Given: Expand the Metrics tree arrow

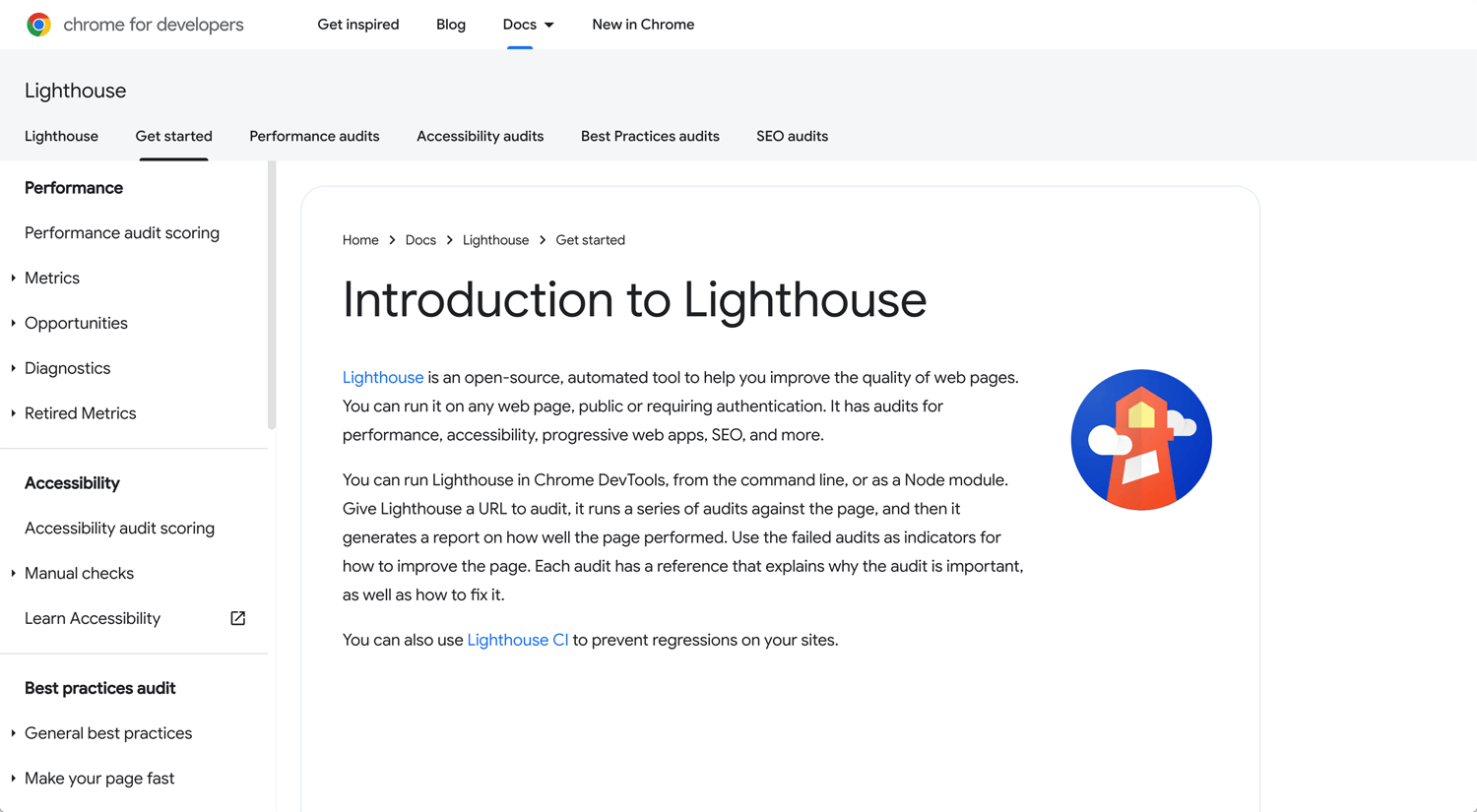Looking at the screenshot, I should click(x=13, y=279).
